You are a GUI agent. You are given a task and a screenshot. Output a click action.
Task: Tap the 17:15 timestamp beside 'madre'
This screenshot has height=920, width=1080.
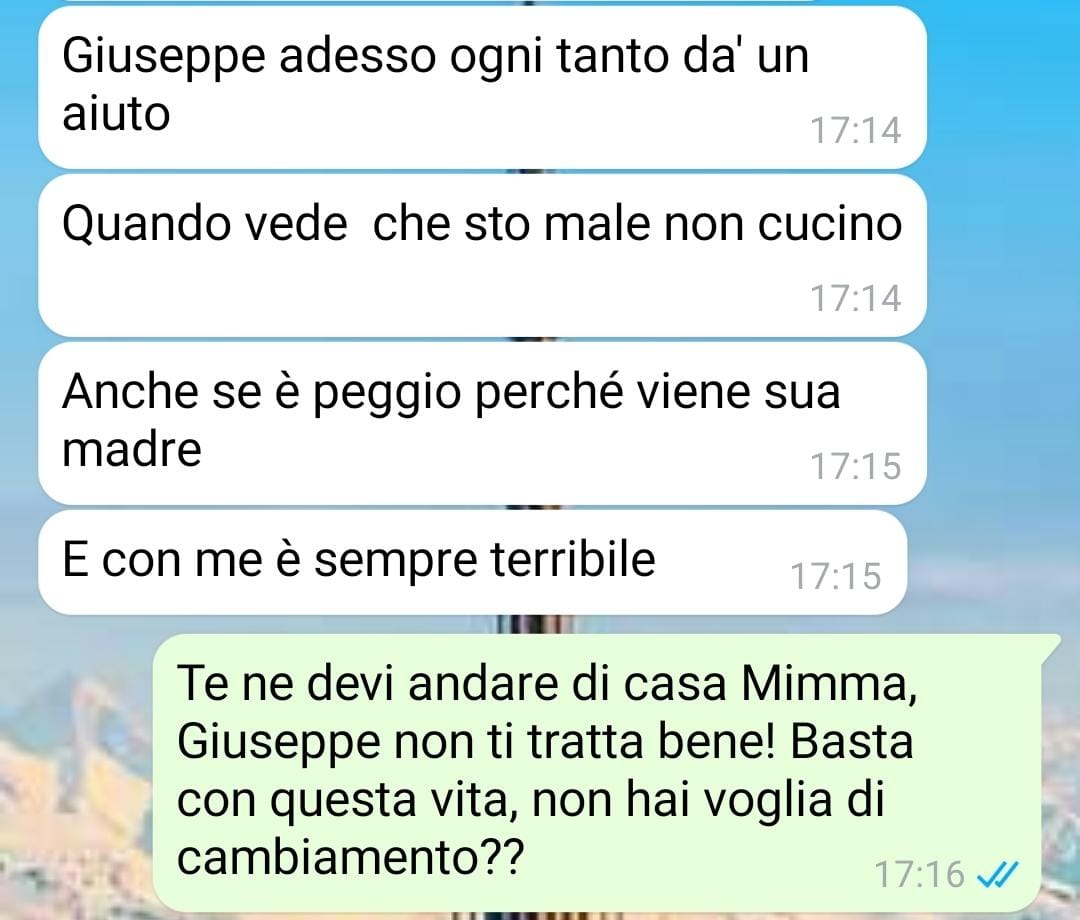click(x=855, y=466)
